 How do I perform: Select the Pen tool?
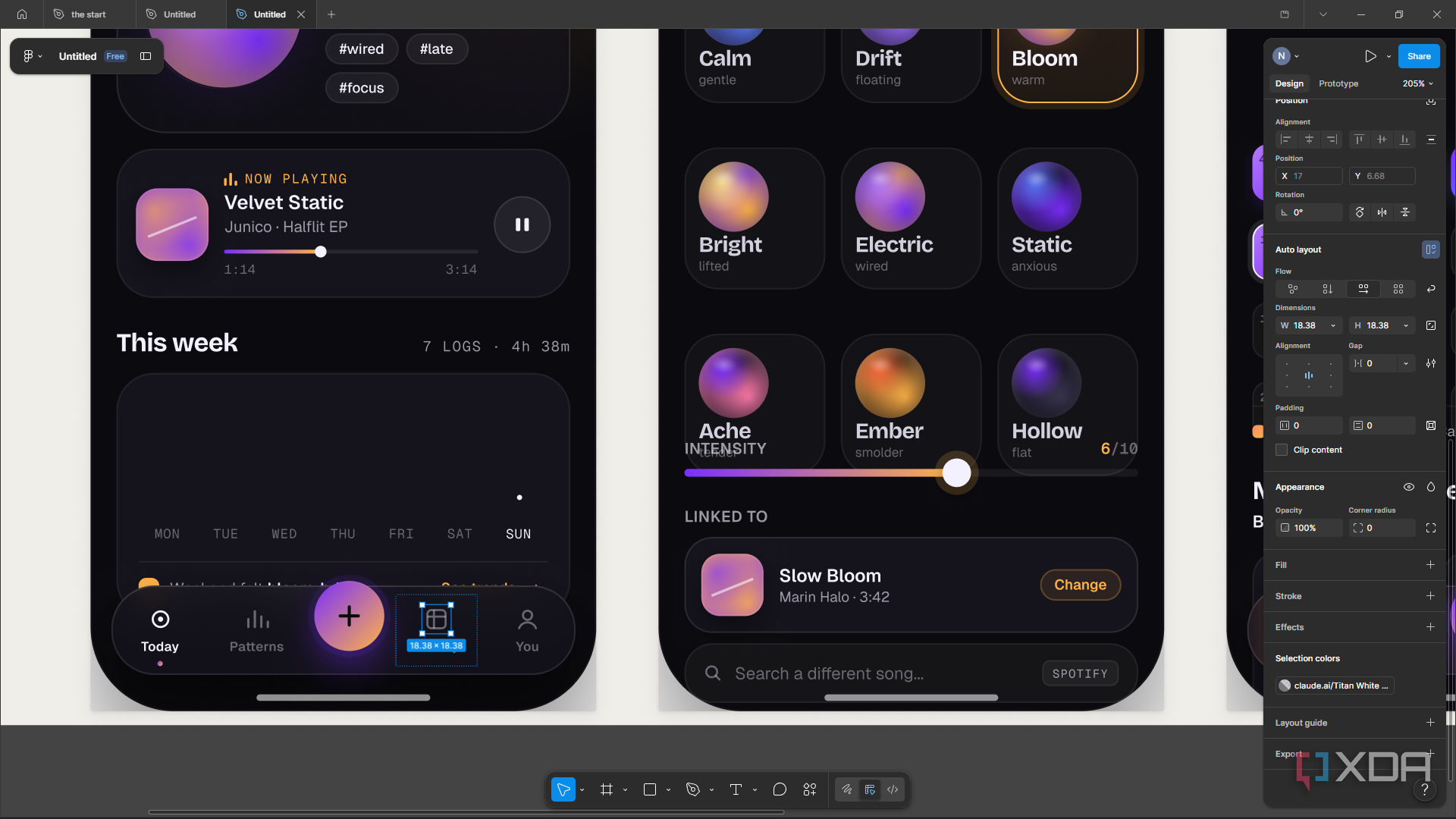(693, 789)
